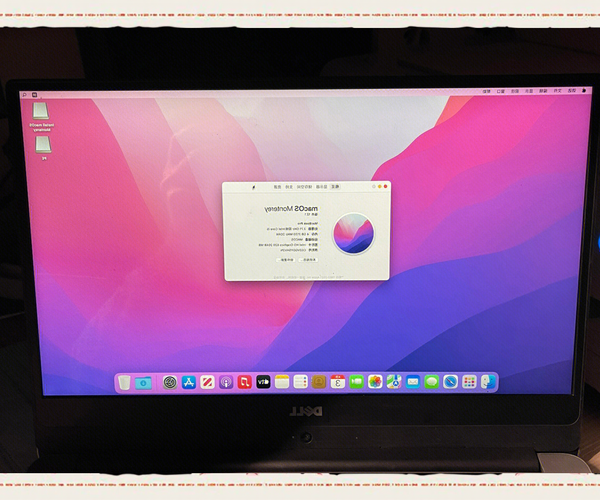Open the App Store dock icon
This screenshot has width=600, height=500.
pyautogui.click(x=188, y=382)
